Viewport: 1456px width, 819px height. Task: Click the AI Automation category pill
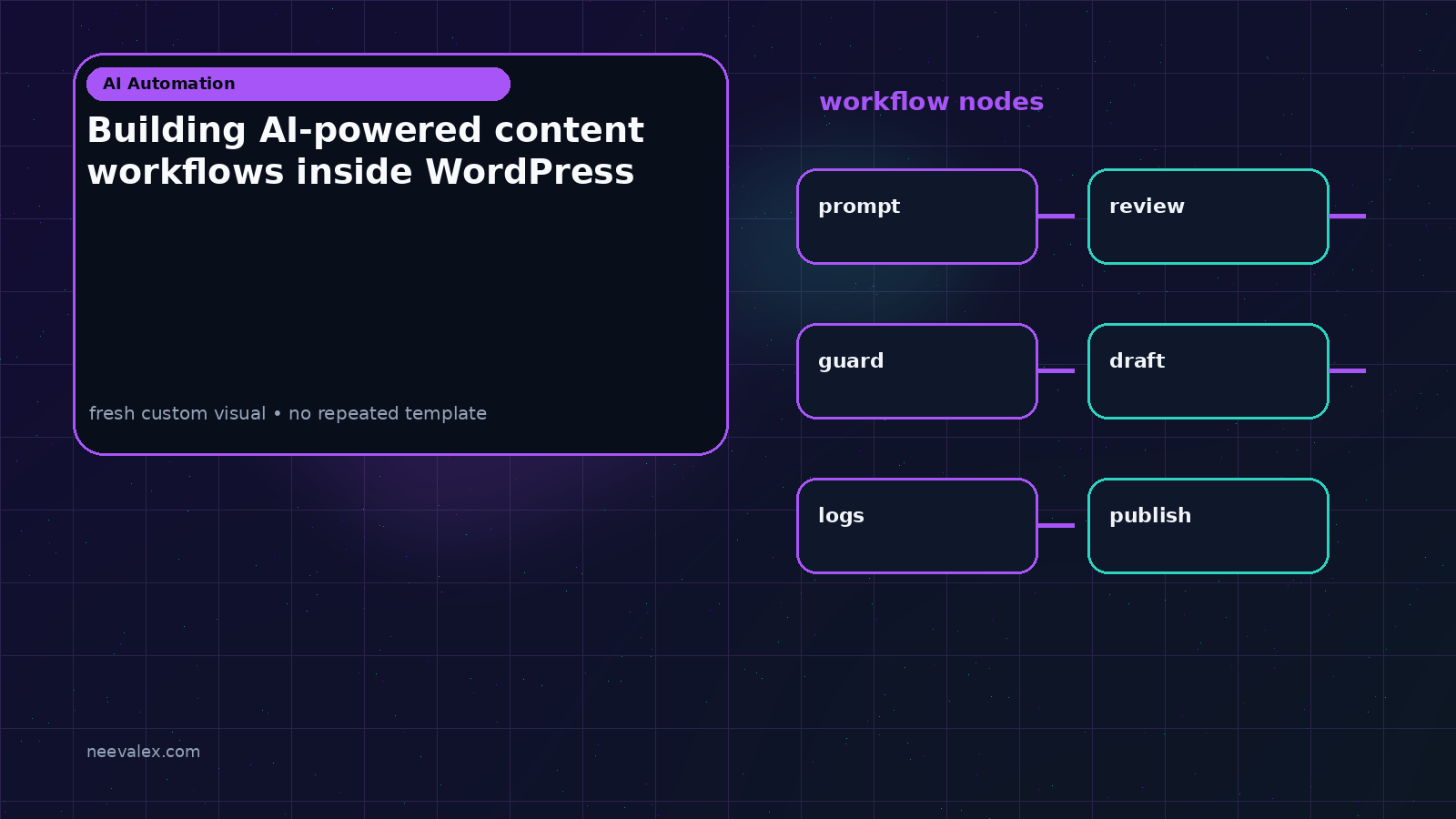click(x=298, y=84)
